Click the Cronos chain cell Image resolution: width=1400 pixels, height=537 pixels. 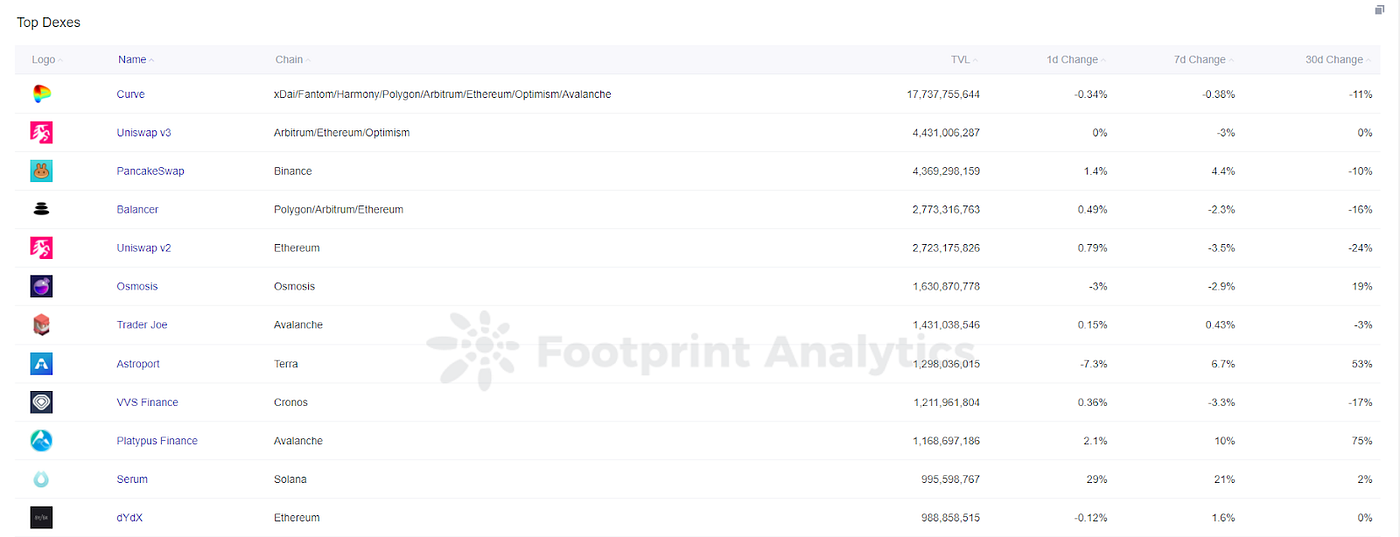coord(291,402)
